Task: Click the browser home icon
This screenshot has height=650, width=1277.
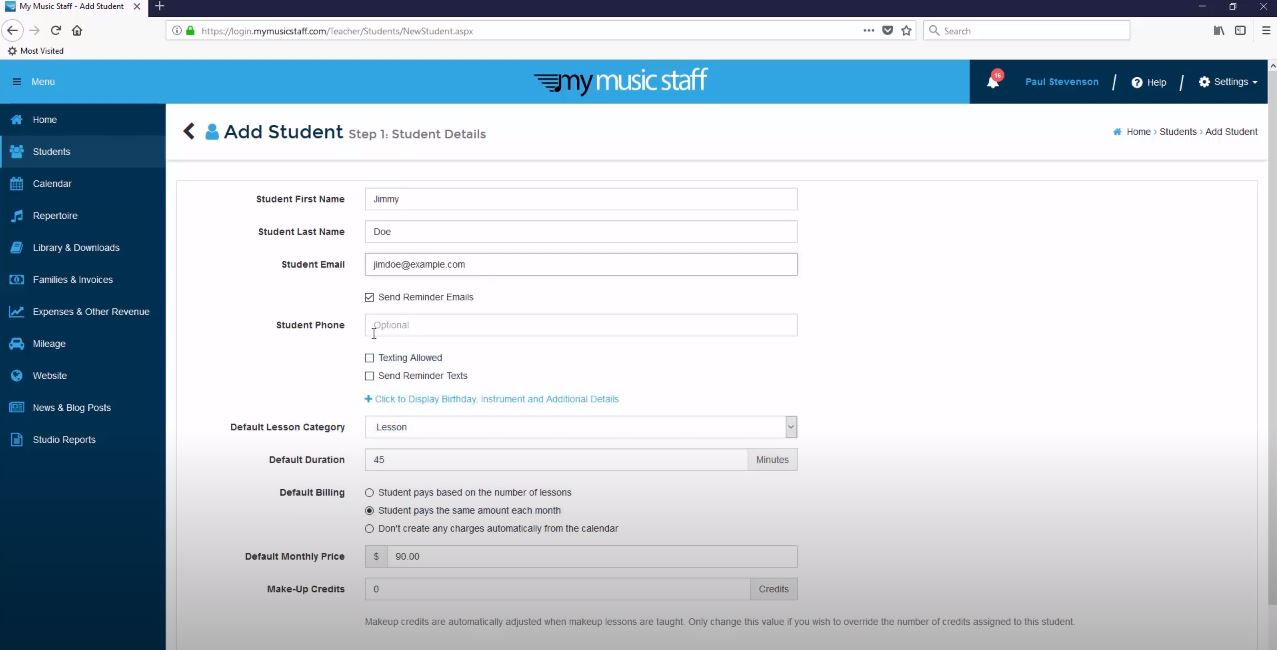Action: 77,31
